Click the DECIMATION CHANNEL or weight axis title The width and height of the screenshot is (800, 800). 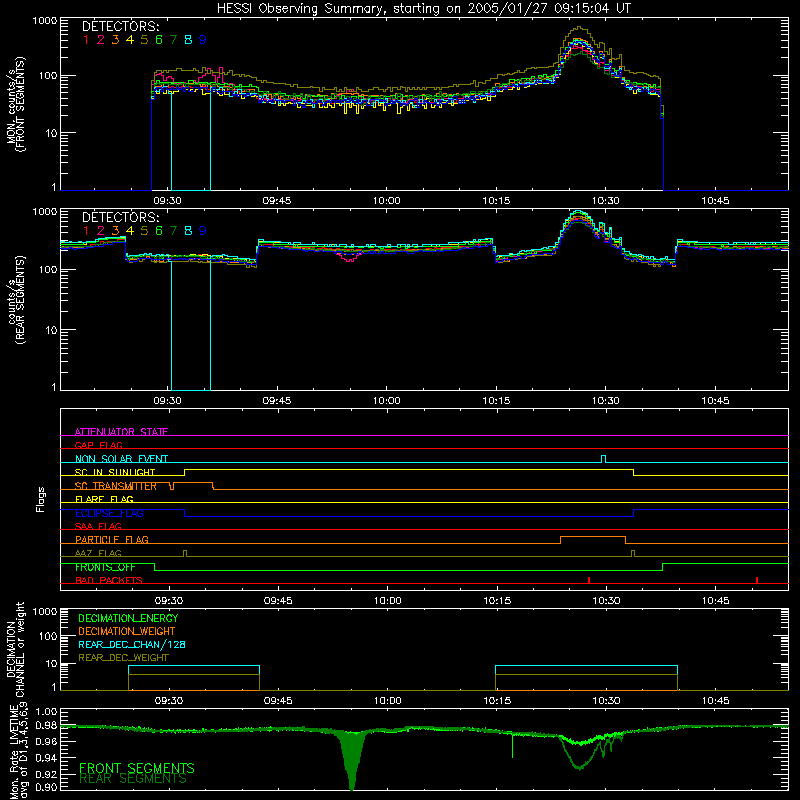pos(15,649)
